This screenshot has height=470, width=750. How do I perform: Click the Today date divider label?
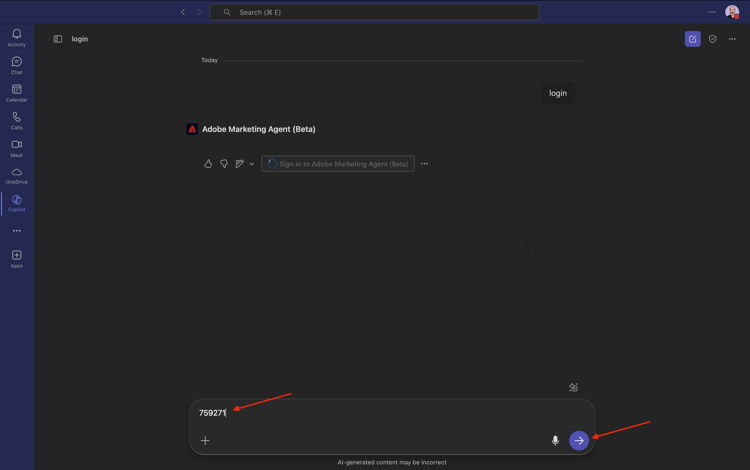point(210,60)
